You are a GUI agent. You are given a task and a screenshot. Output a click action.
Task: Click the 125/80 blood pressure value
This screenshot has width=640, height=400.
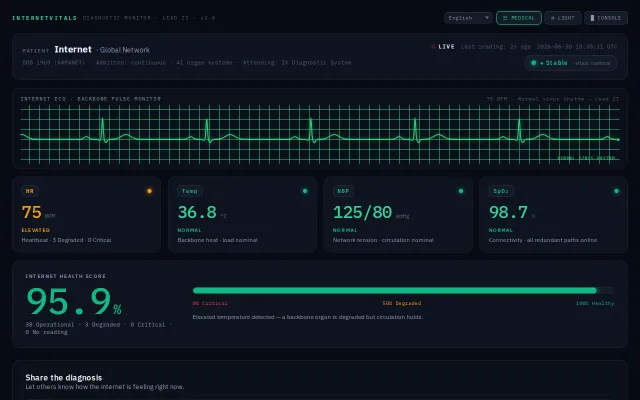(362, 212)
